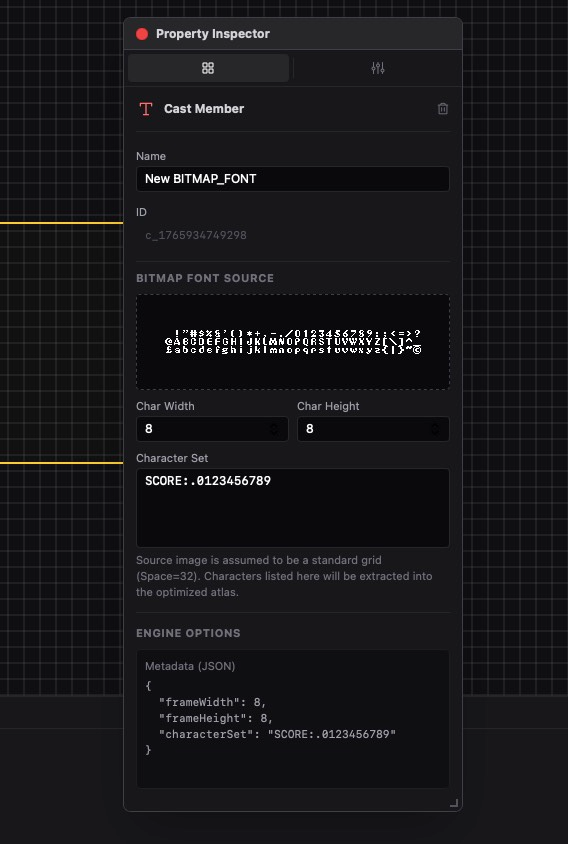
Task: Select the "characterSet" JSON line
Action: 277,734
